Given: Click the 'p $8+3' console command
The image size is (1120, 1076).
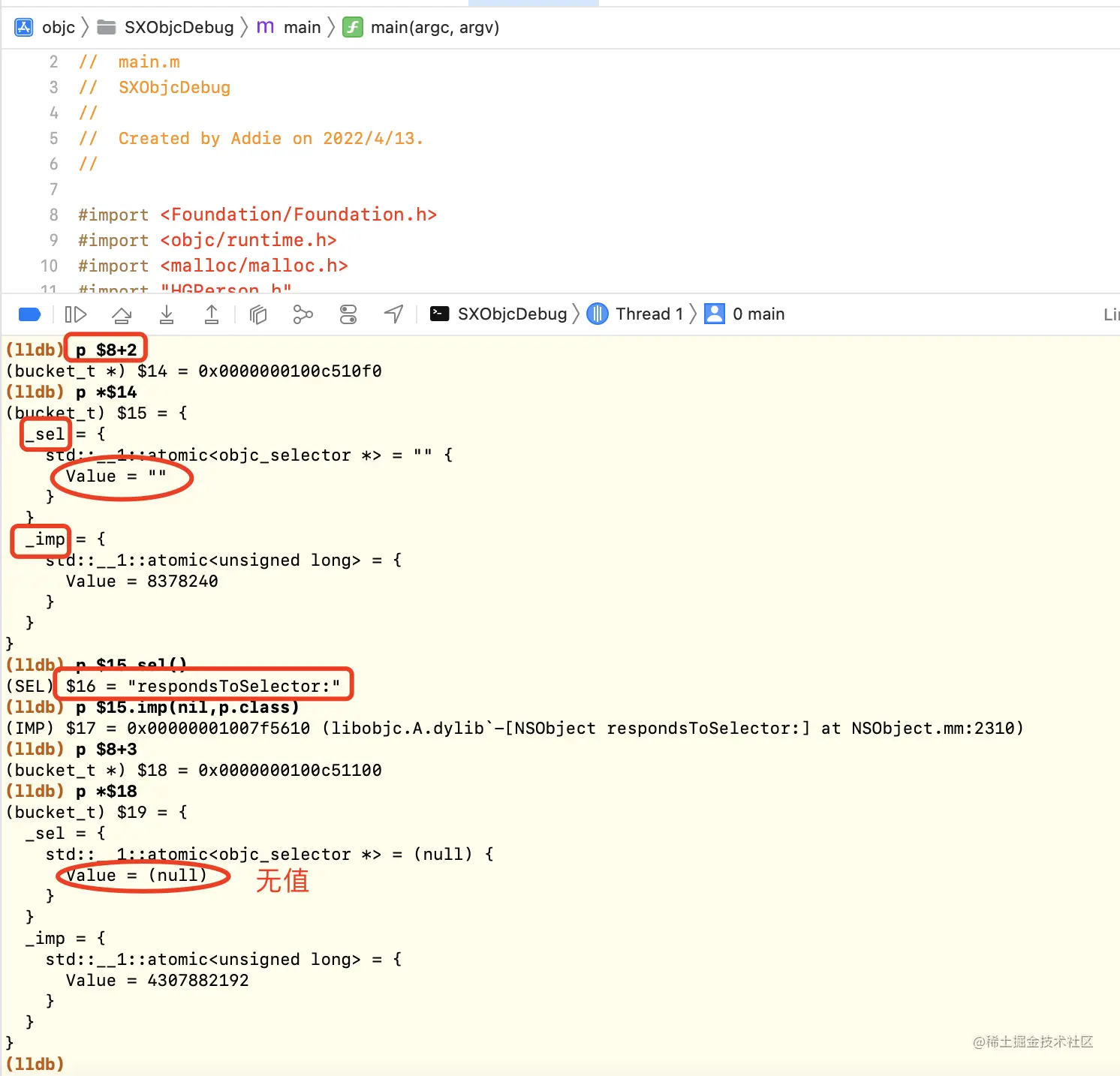Looking at the screenshot, I should [106, 750].
